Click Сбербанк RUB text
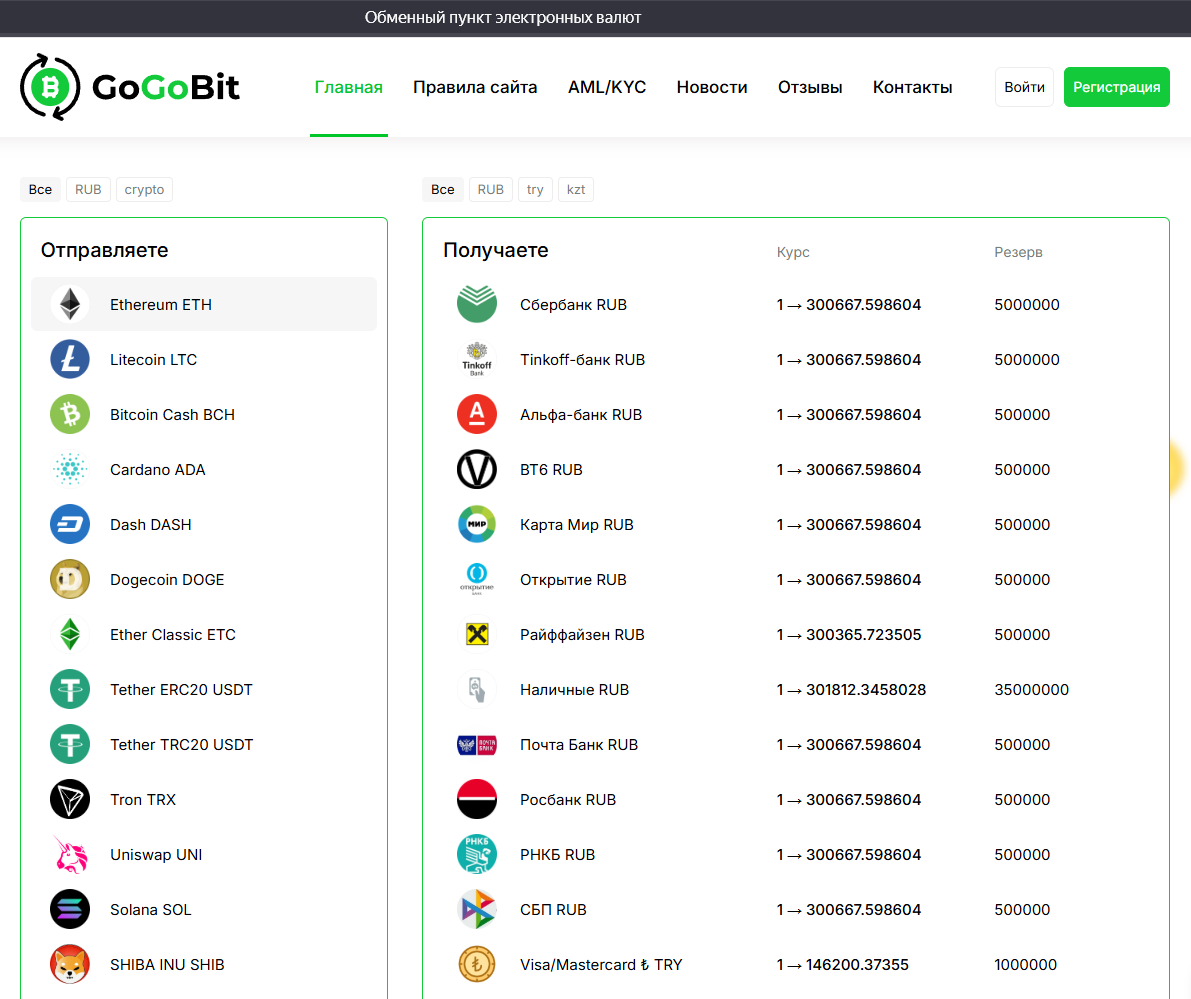 coord(573,305)
